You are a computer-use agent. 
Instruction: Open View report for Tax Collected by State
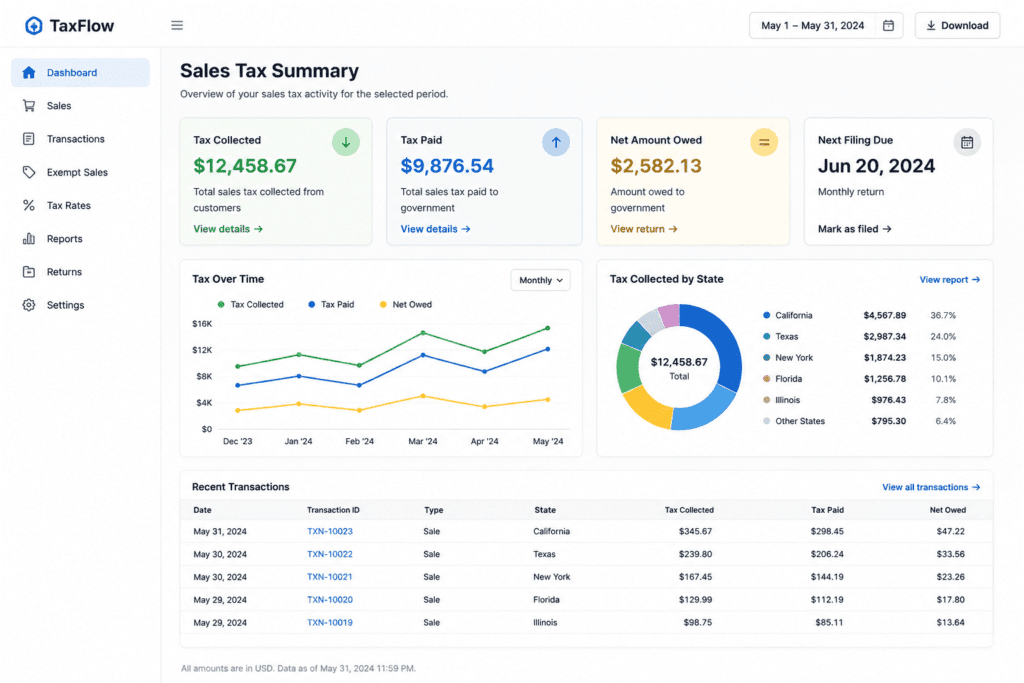pos(950,279)
